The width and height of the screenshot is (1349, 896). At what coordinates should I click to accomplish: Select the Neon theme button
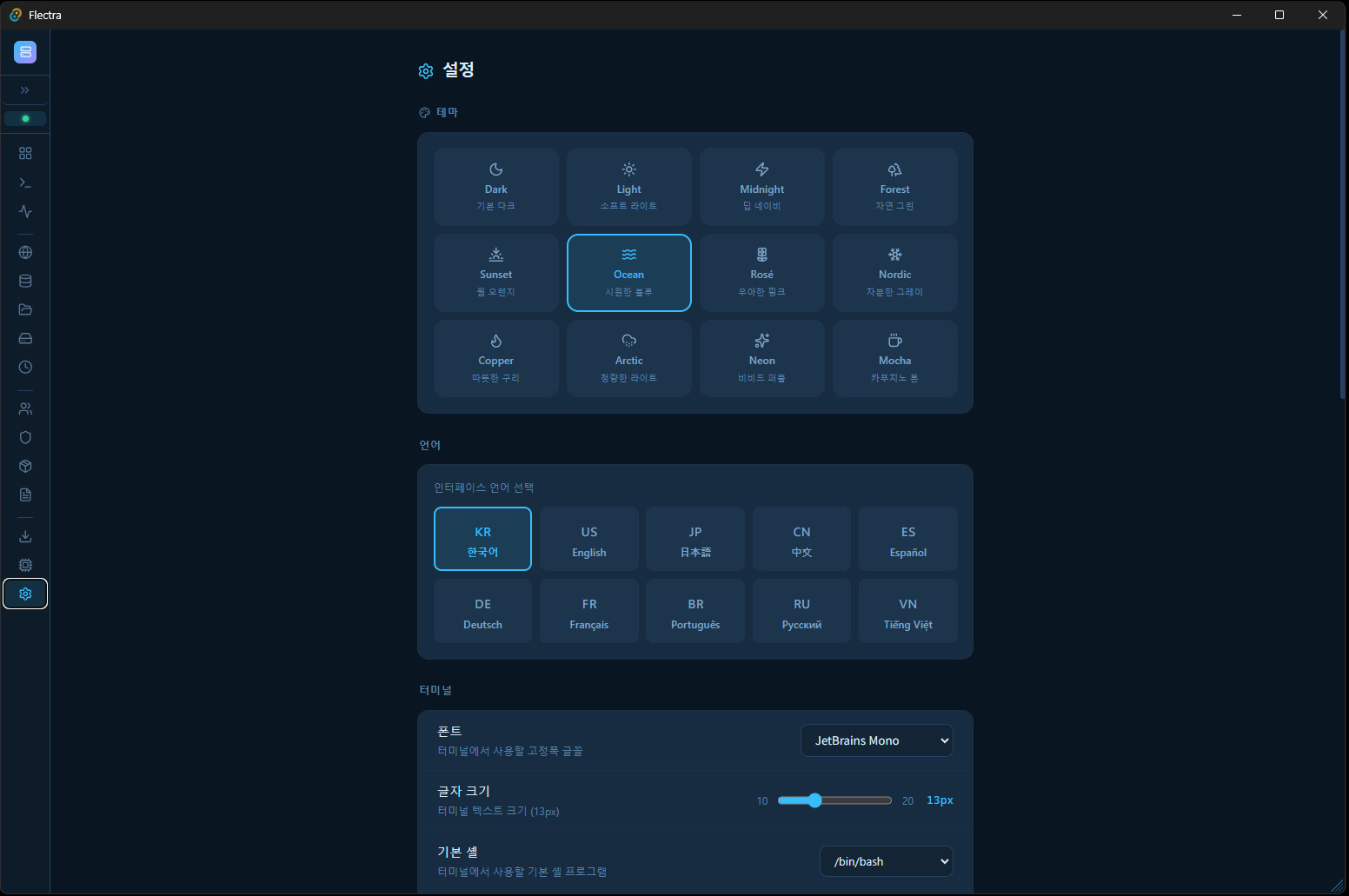(761, 358)
